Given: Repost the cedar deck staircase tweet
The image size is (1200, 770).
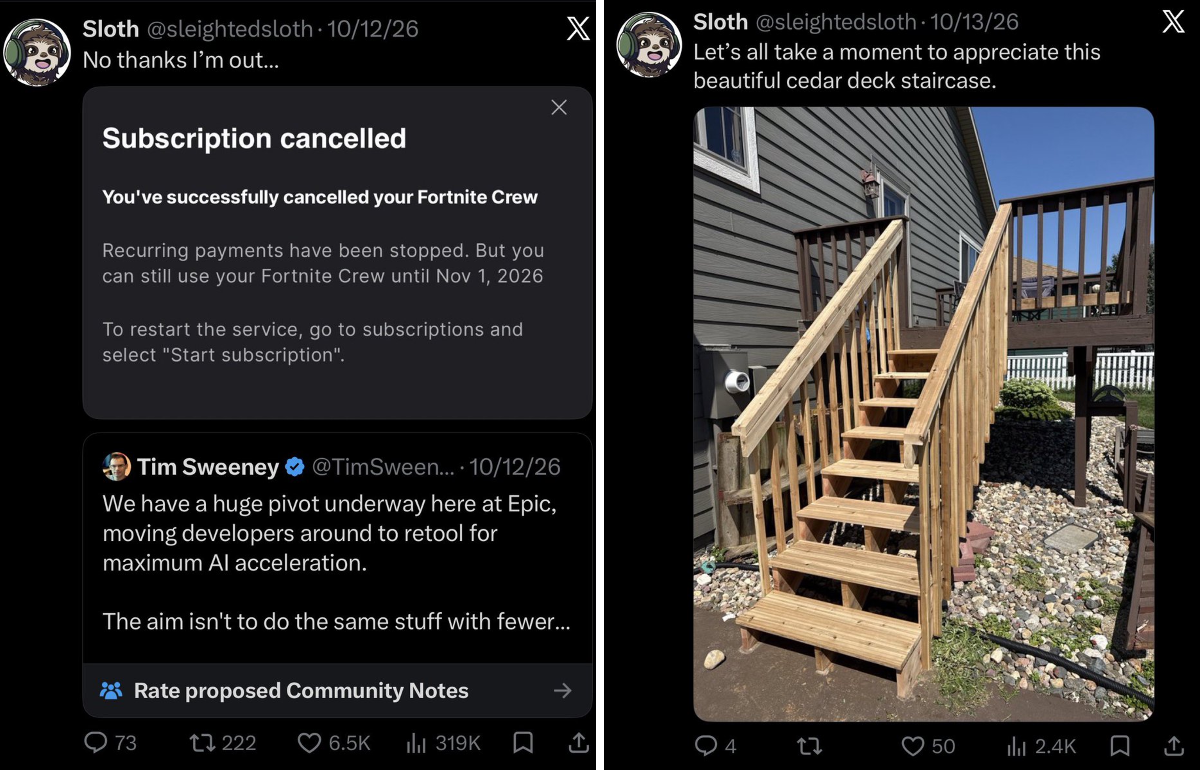Looking at the screenshot, I should 812,746.
